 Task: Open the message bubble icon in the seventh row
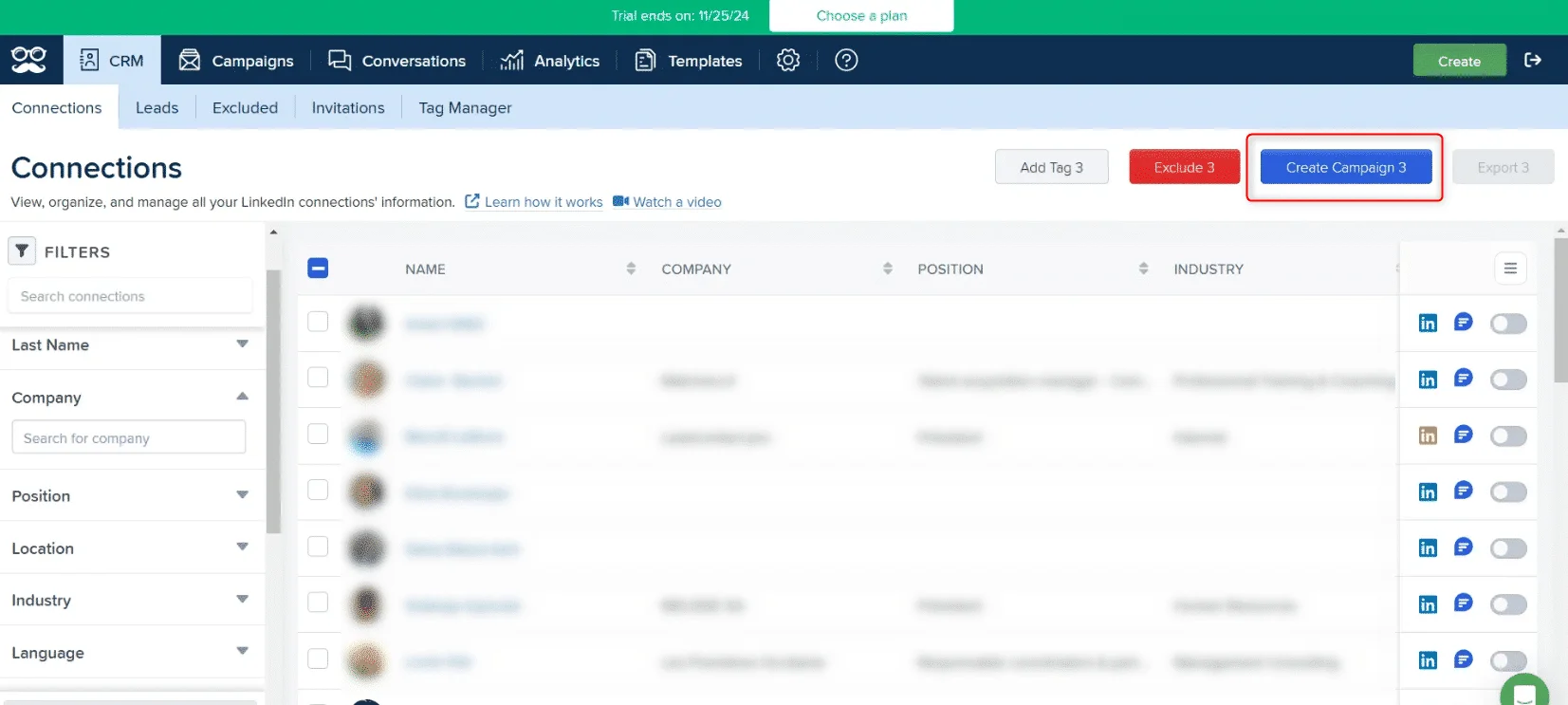(1464, 659)
